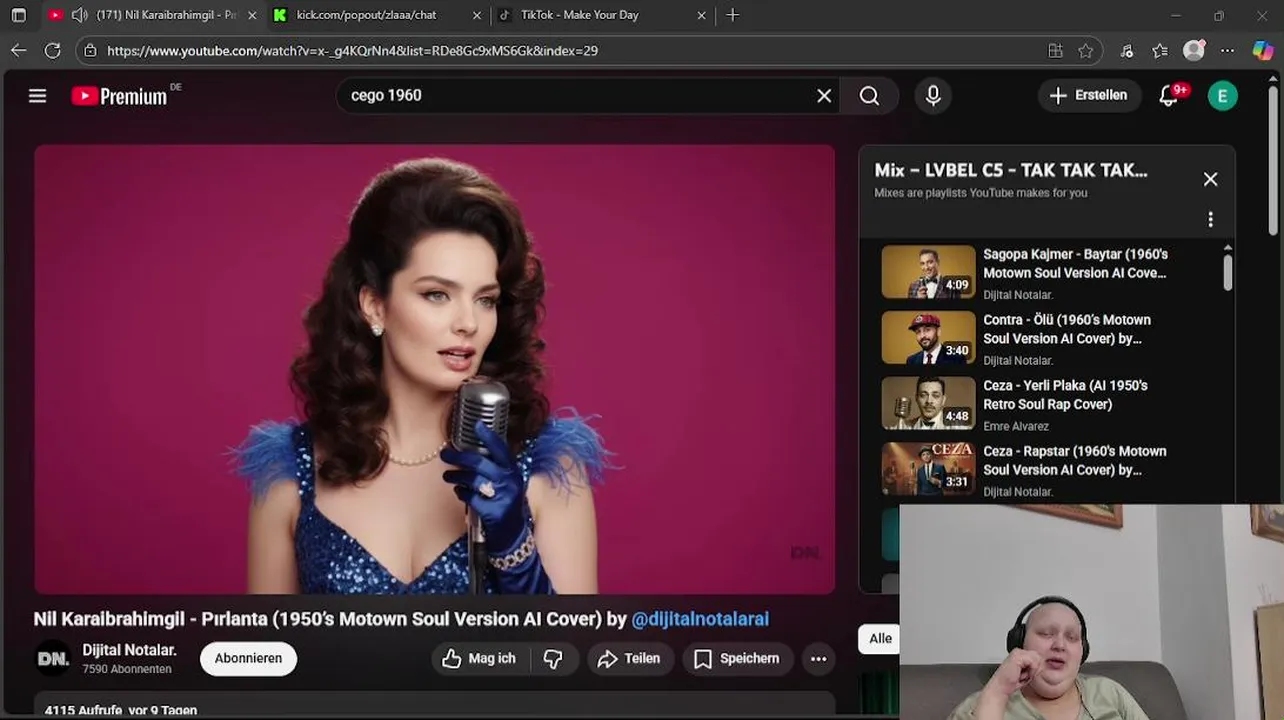Close the kick.com chat tab

[477, 15]
